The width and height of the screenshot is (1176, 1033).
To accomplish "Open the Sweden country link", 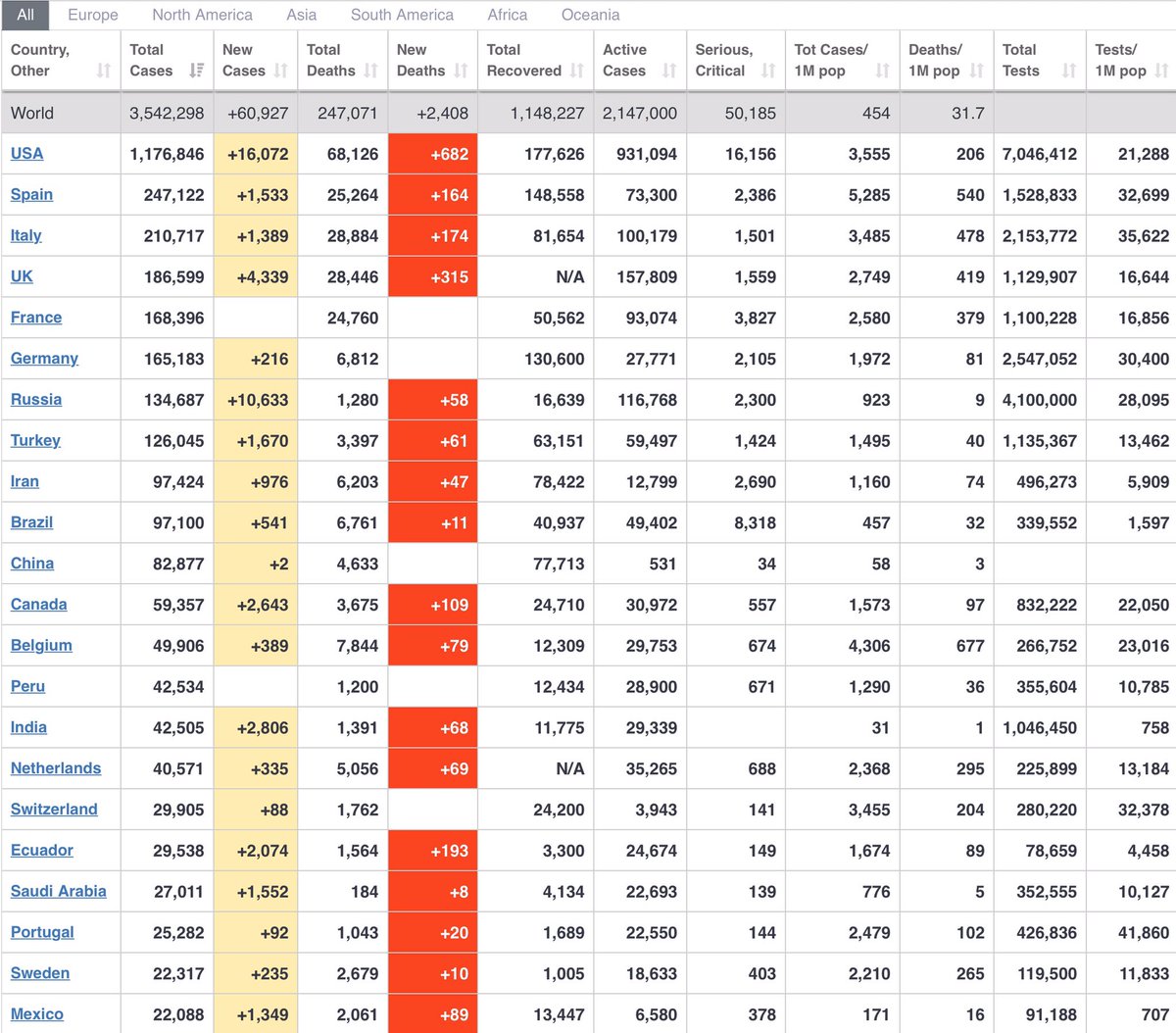I will (40, 974).
